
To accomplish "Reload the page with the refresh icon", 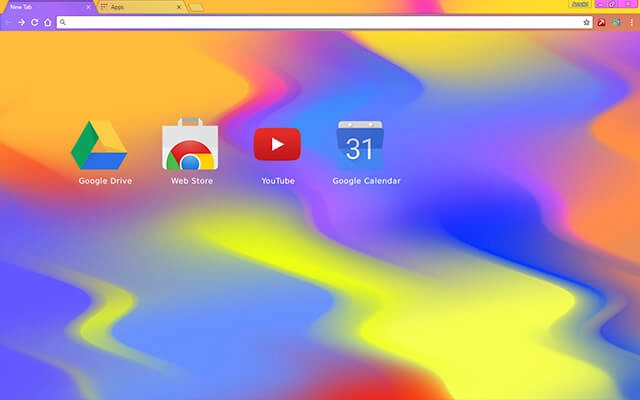I will pyautogui.click(x=35, y=22).
